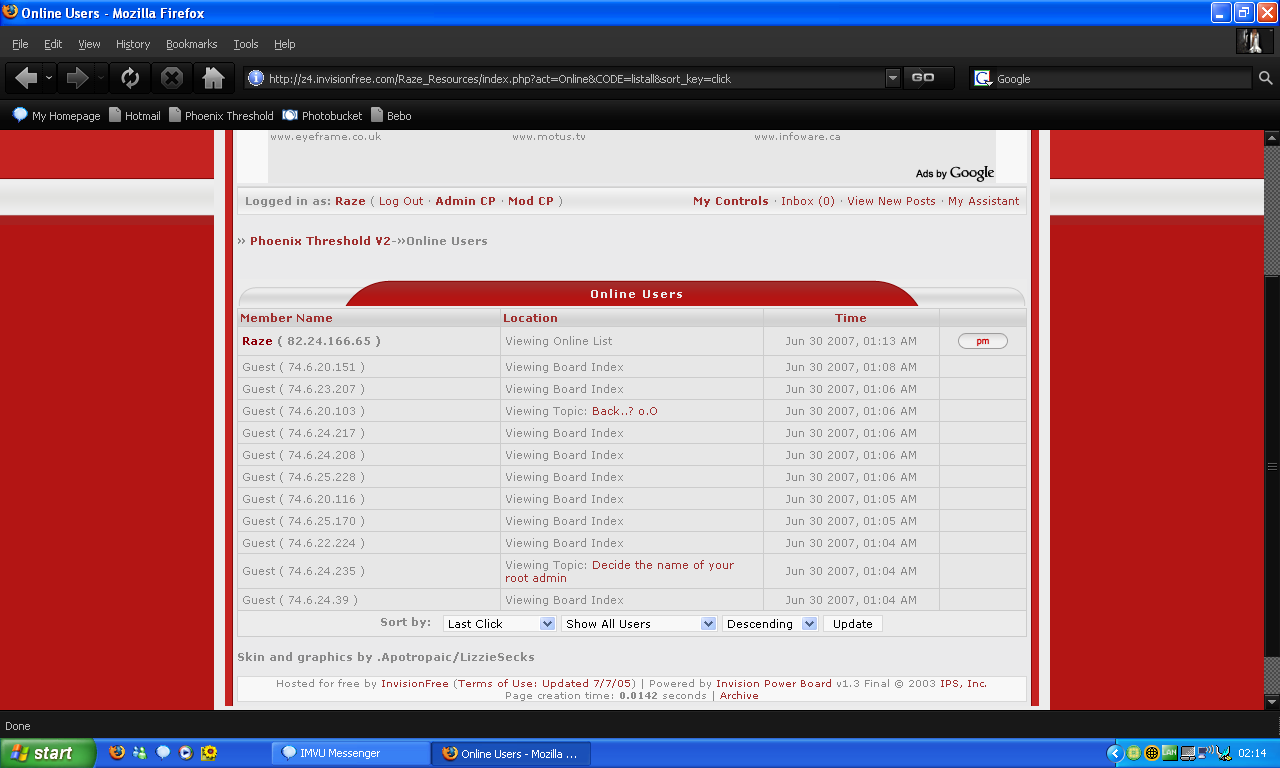Click the Update button
Viewport: 1280px width, 768px height.
coord(852,624)
